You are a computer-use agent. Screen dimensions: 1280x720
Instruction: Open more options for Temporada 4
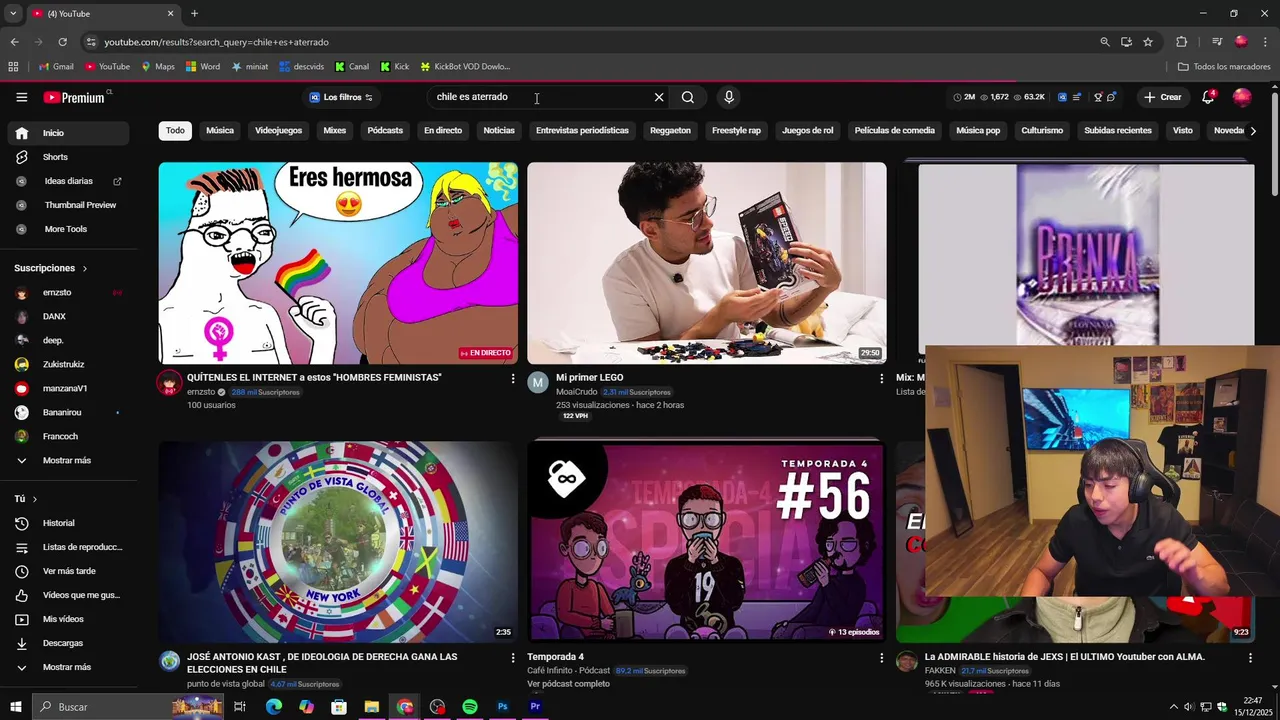pos(881,658)
